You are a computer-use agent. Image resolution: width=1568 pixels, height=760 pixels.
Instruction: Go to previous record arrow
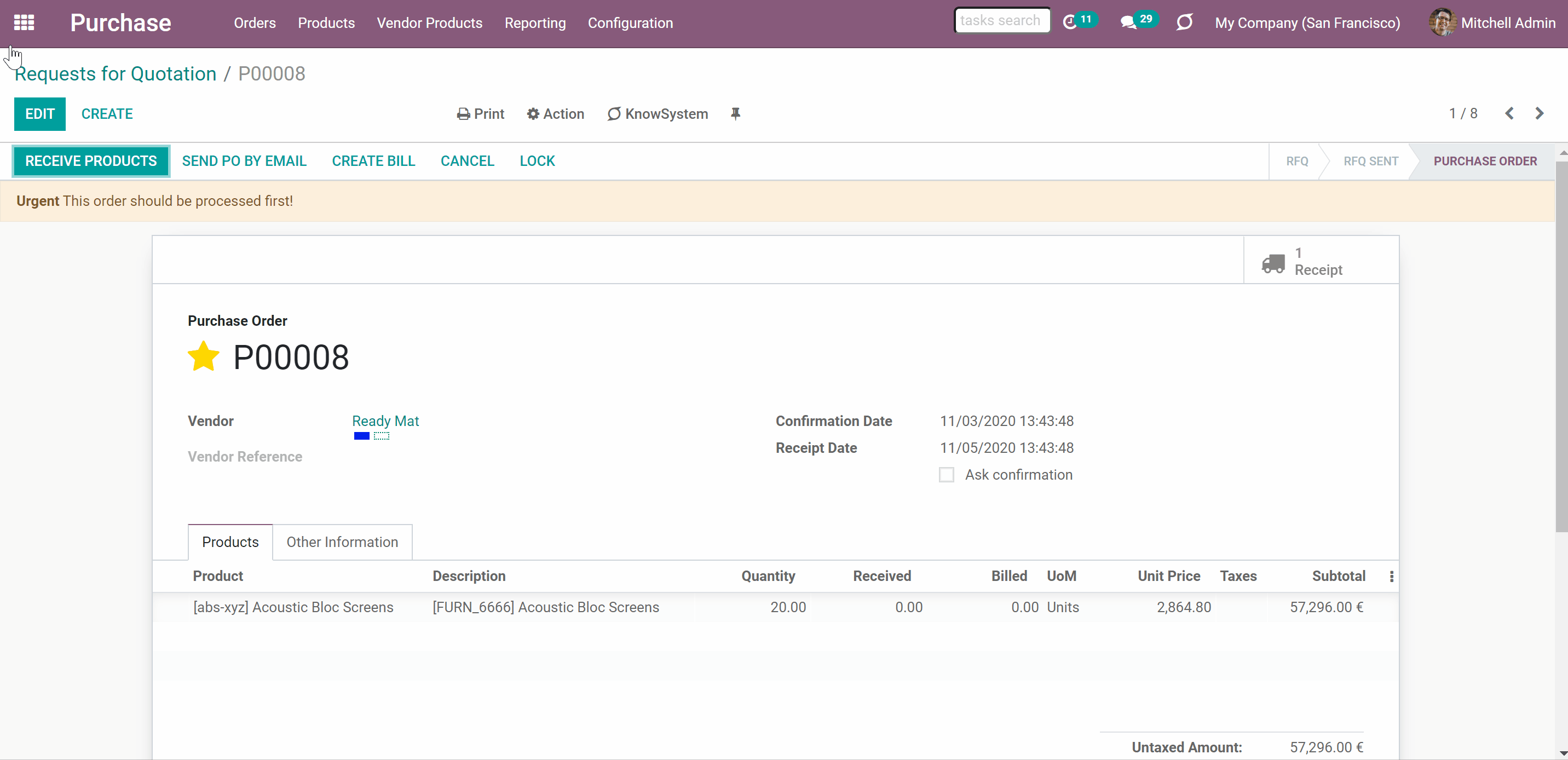1509,113
